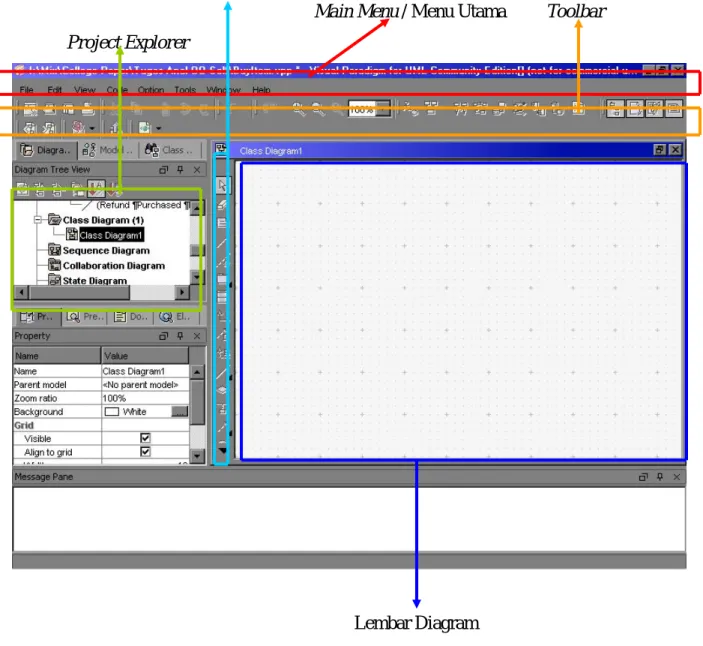Select the eraser tool in diagram palette
The width and height of the screenshot is (703, 646).
[x=222, y=204]
